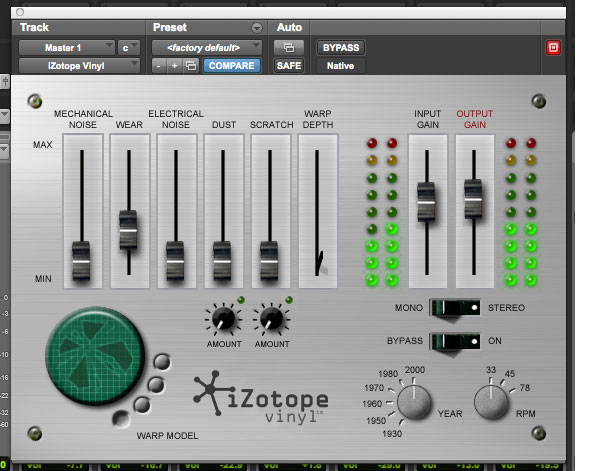Click the Mechanical Noise slider handle
Image resolution: width=600 pixels, height=471 pixels.
click(x=81, y=261)
